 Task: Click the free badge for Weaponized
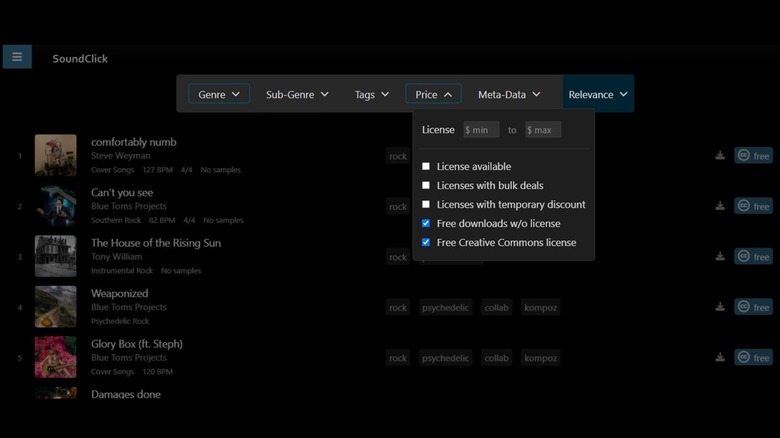coord(753,307)
